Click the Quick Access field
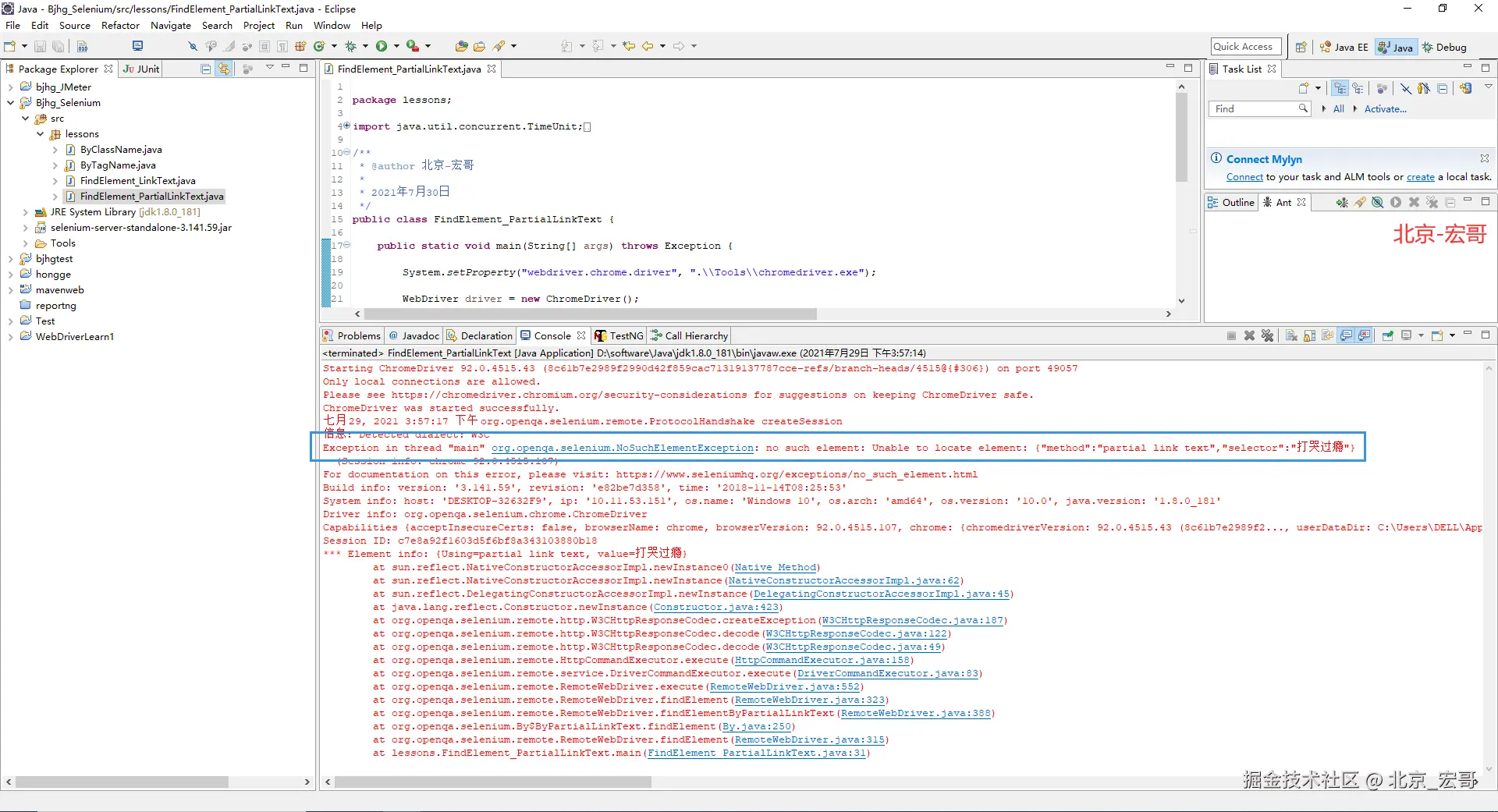This screenshot has height=812, width=1498. tap(1246, 47)
